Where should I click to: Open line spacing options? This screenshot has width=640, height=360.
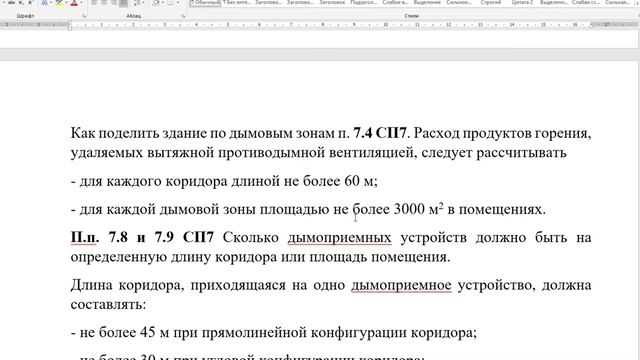point(136,2)
